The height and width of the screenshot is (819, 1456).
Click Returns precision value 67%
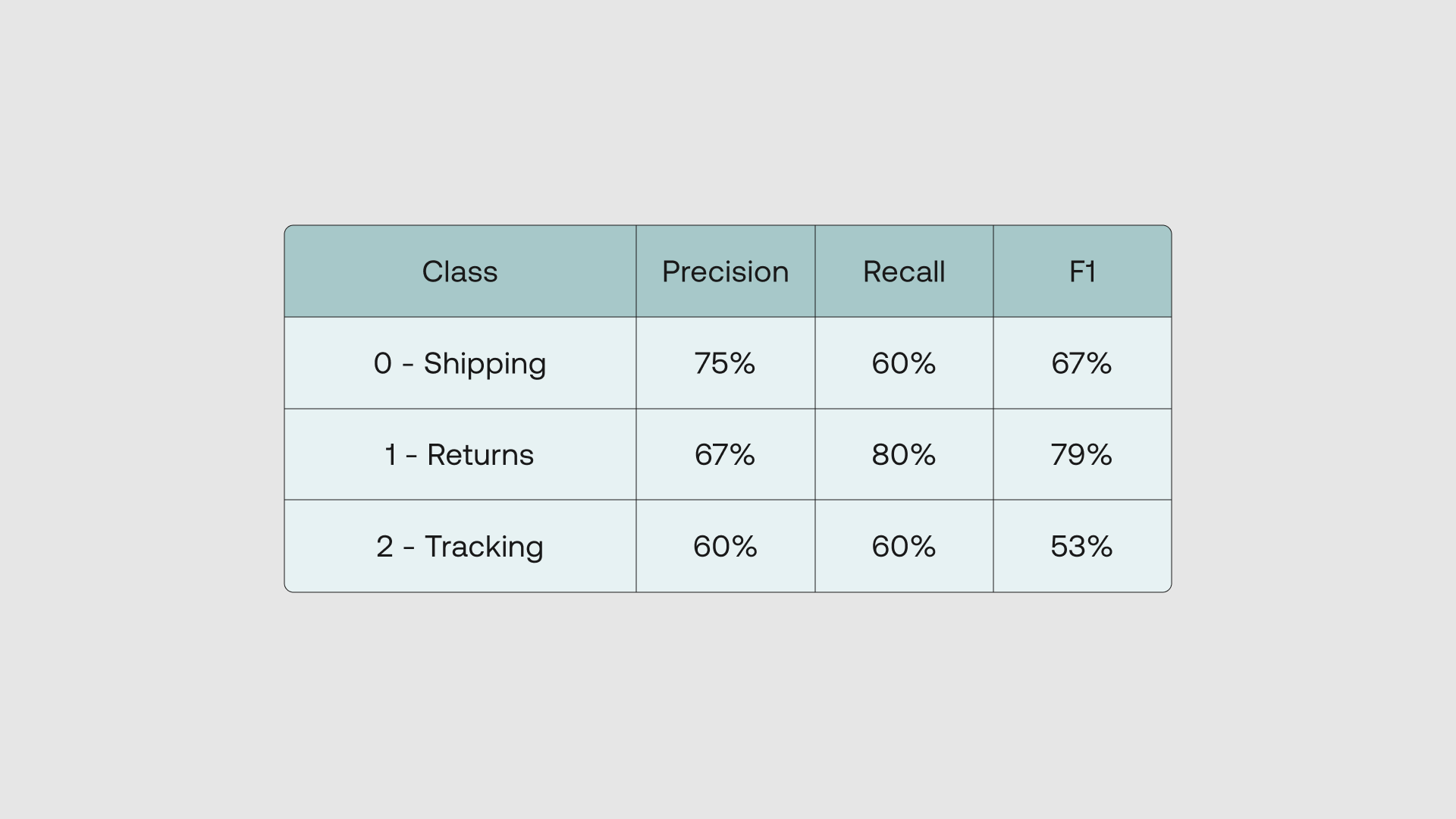tap(725, 455)
